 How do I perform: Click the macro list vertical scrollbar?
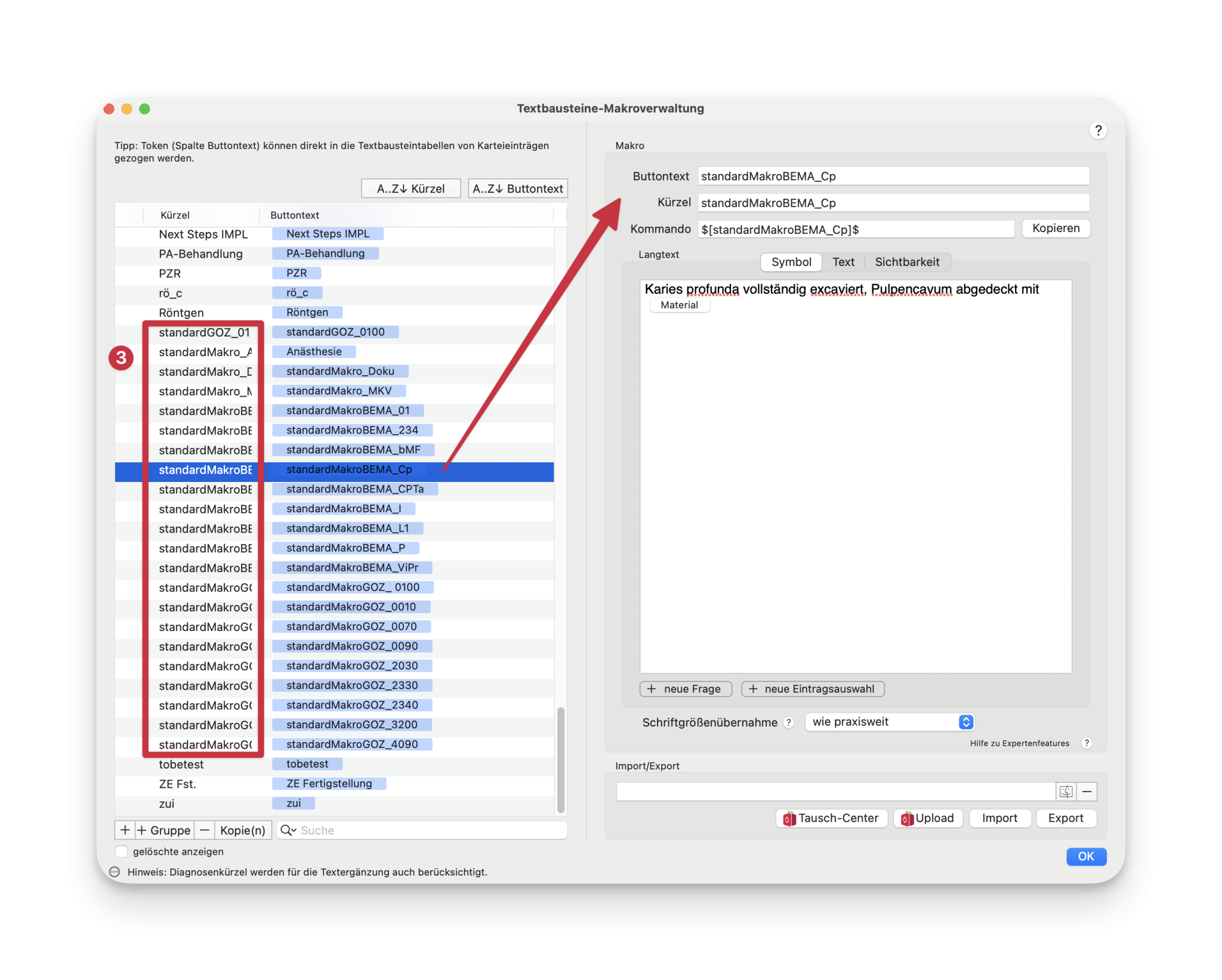tap(560, 759)
